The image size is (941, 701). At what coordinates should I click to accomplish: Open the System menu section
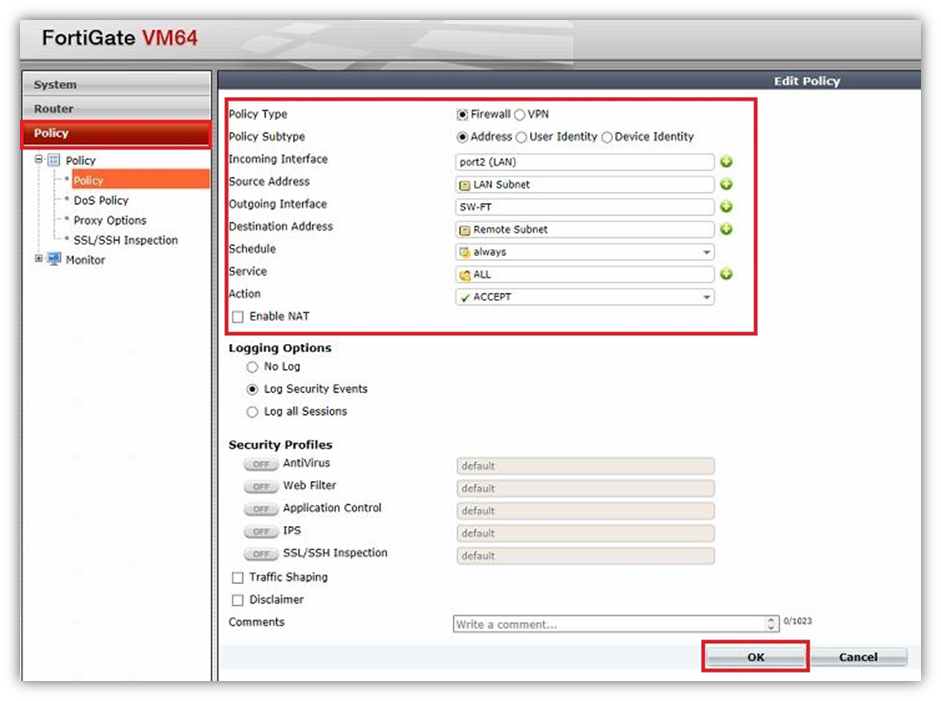tap(116, 84)
